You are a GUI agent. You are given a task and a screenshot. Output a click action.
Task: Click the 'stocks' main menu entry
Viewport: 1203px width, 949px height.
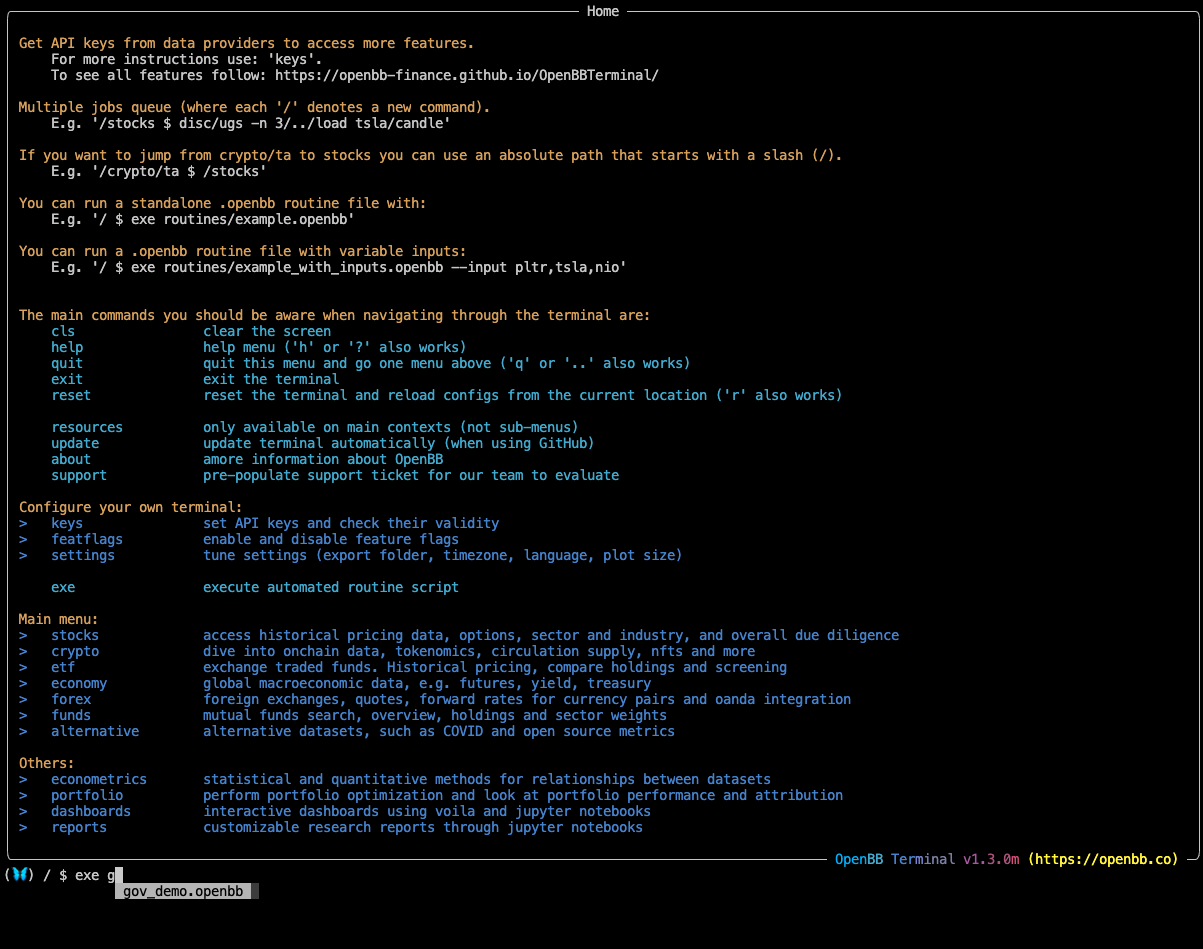75,635
